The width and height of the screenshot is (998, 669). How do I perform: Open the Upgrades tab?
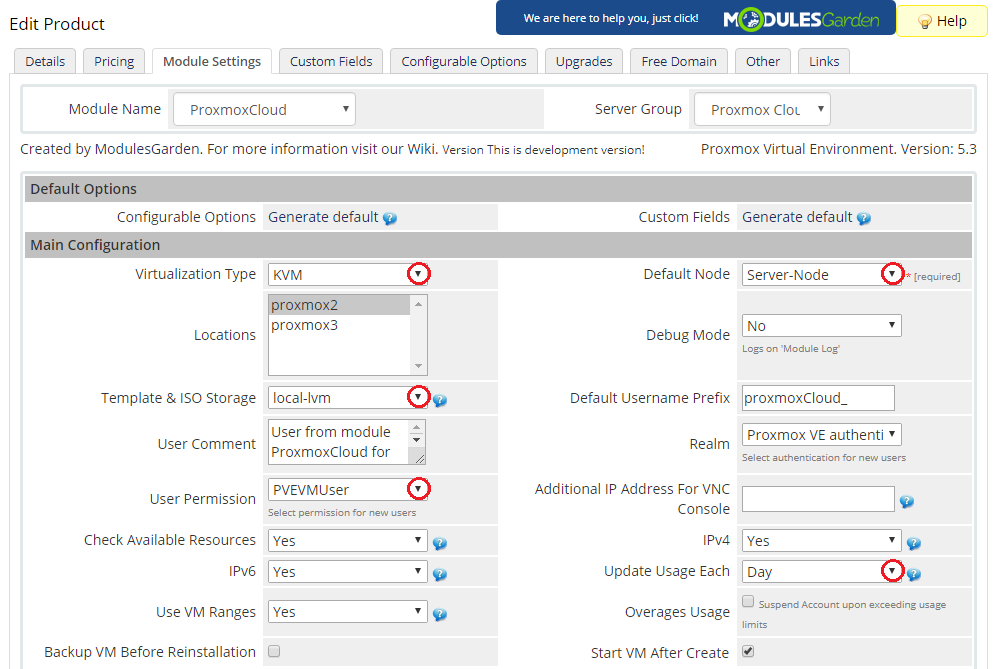pyautogui.click(x=584, y=62)
